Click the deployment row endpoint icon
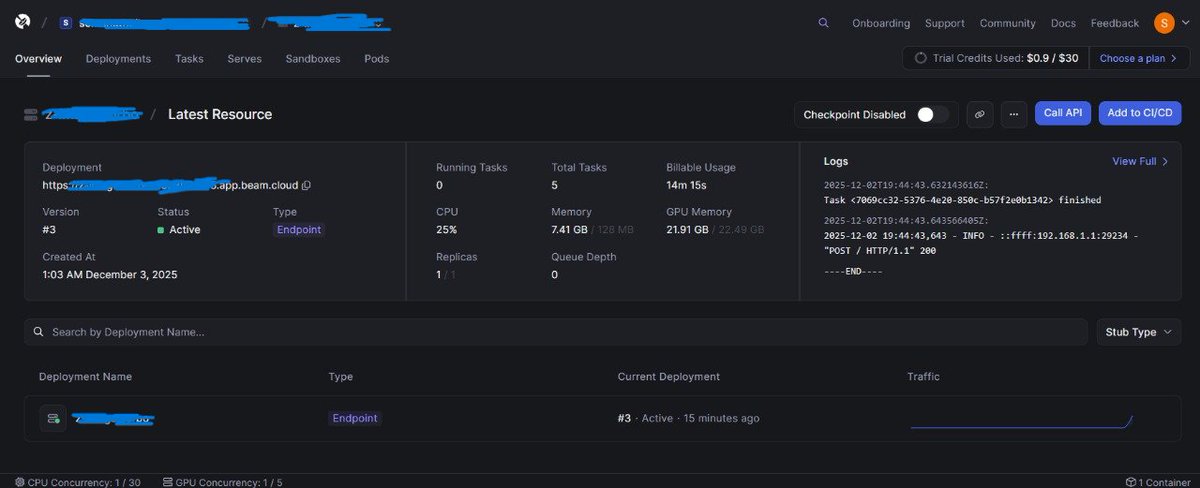 point(53,418)
